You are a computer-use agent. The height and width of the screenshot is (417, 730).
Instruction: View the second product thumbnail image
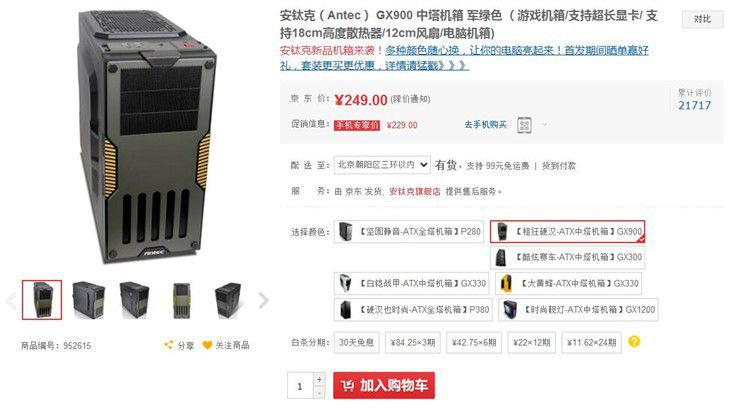point(88,300)
